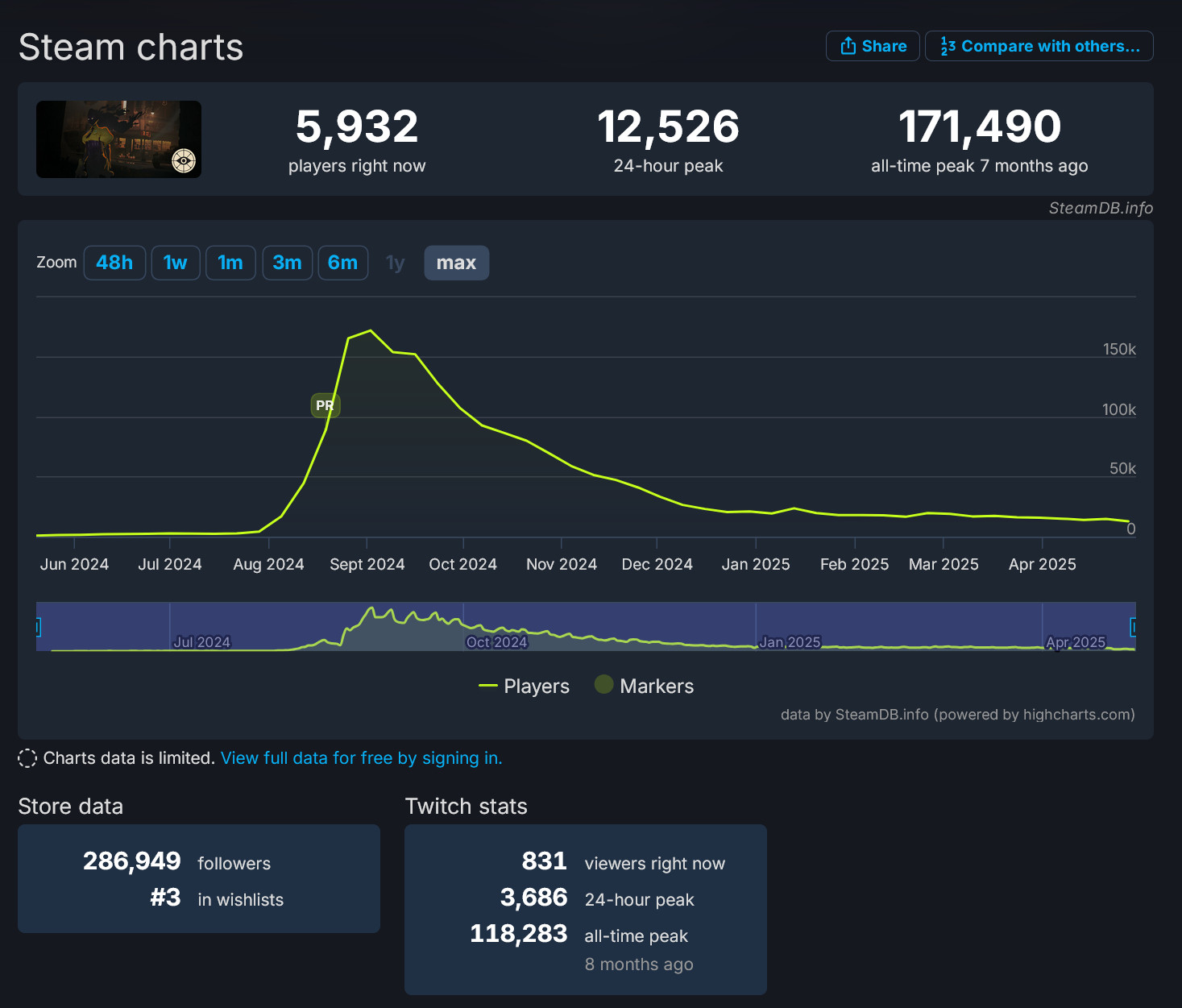The width and height of the screenshot is (1182, 1008).
Task: Click the Store data heading
Action: point(71,807)
